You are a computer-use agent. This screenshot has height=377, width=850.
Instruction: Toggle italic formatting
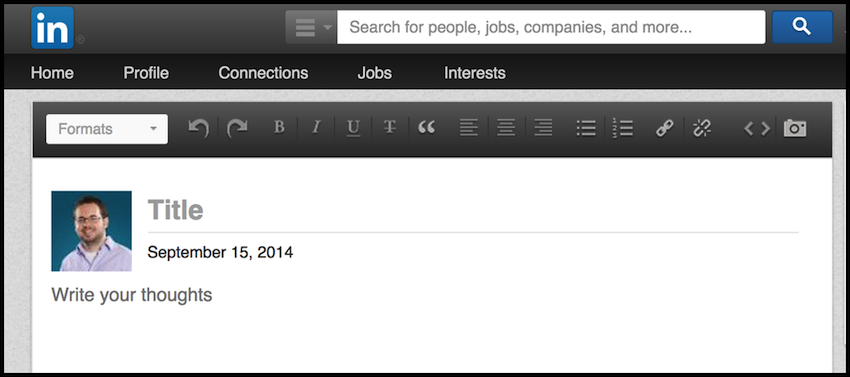tap(317, 128)
